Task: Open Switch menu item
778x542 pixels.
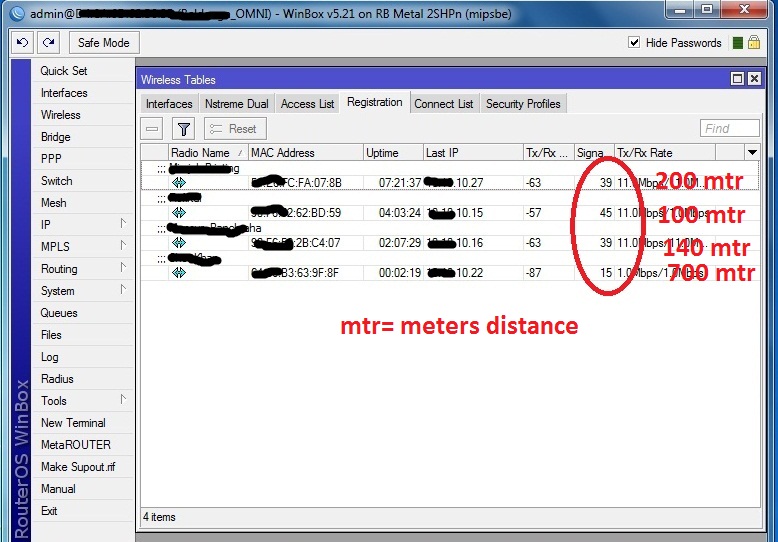Action: click(x=57, y=181)
